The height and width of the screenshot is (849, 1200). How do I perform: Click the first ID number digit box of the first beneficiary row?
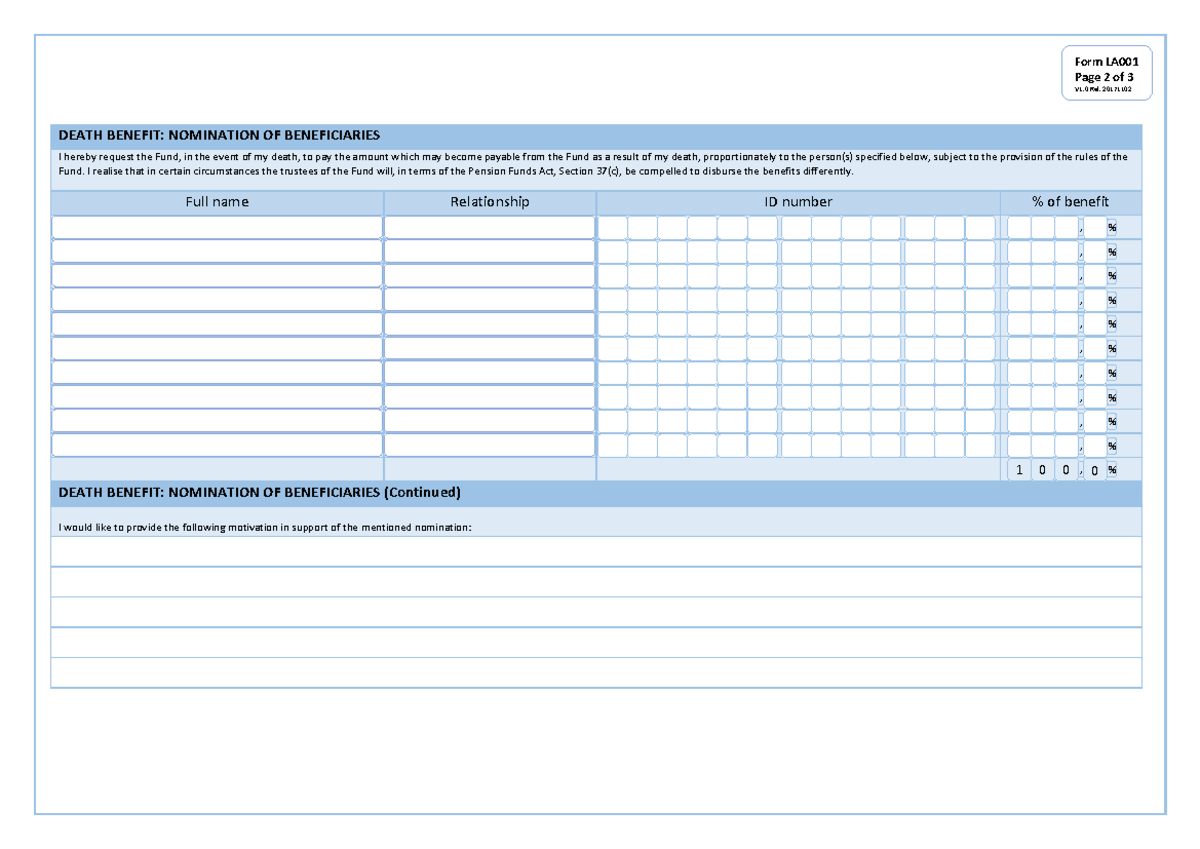tap(613, 228)
